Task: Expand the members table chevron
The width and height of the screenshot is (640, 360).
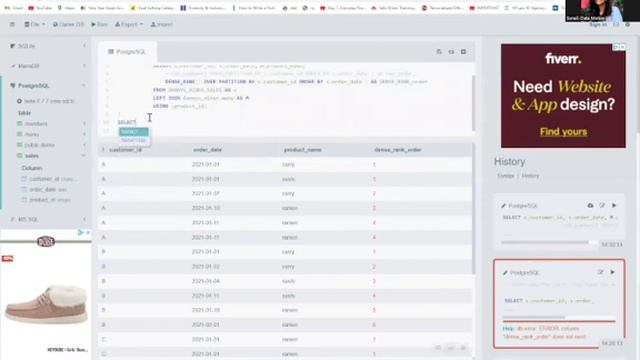Action: [84, 123]
